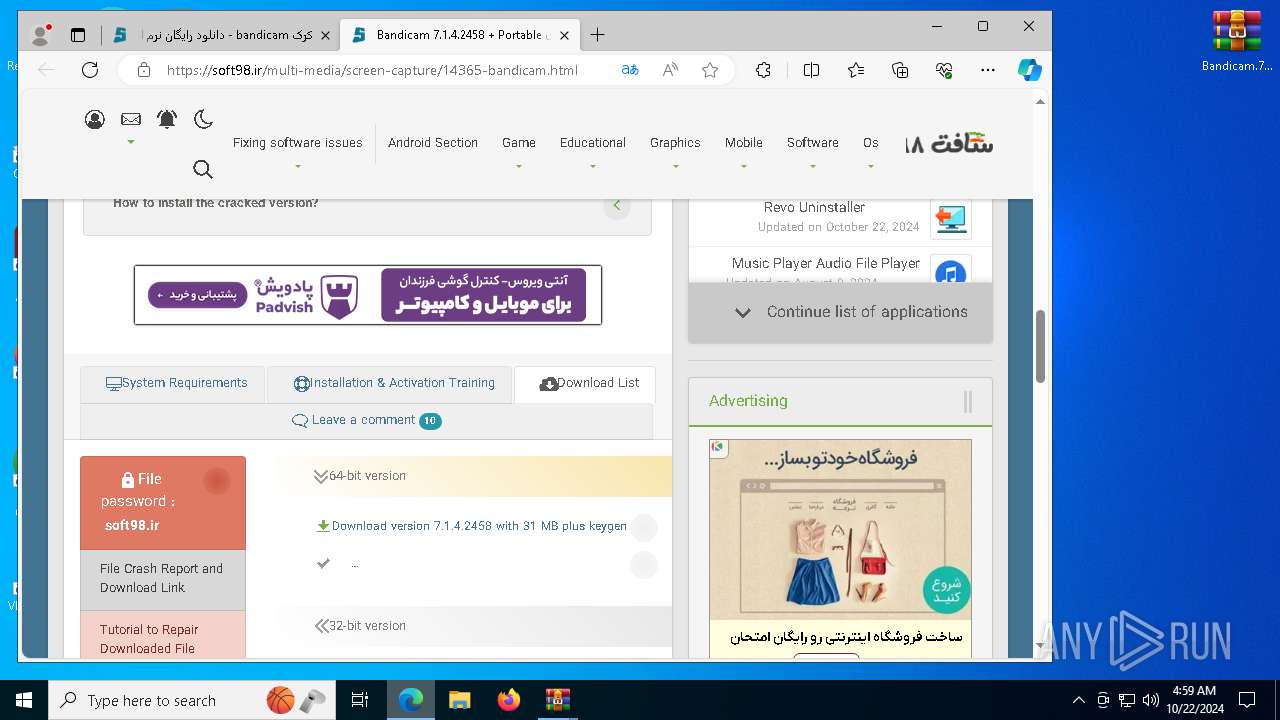Open File Explorer on taskbar

coord(460,700)
